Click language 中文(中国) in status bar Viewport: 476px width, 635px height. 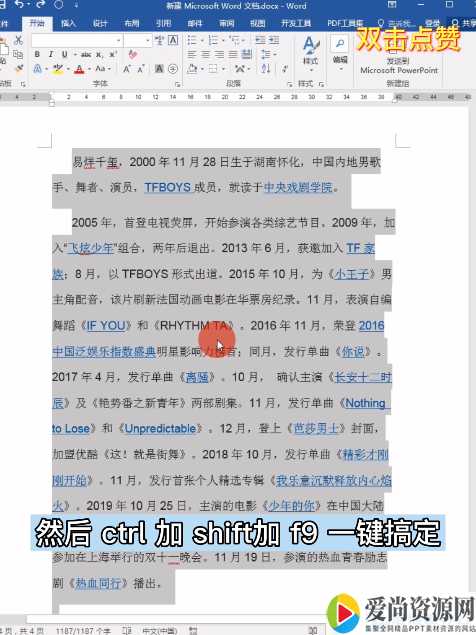[x=159, y=631]
